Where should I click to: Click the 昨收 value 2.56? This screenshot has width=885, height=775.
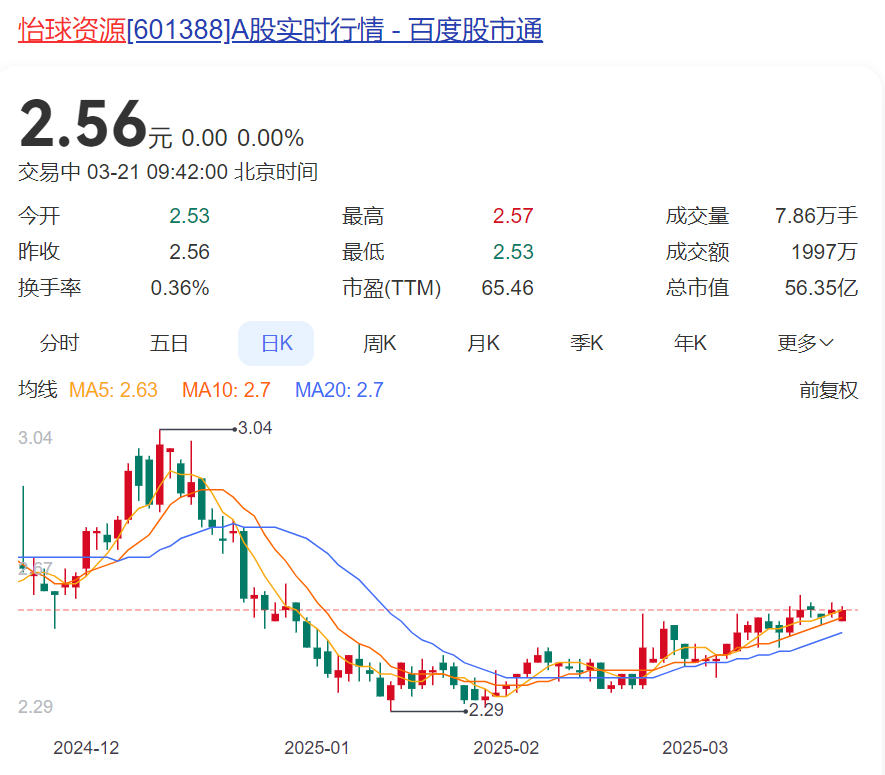[x=190, y=252]
